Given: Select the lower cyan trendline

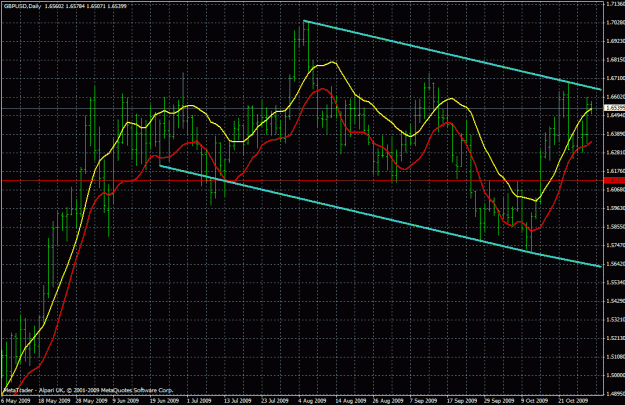Looking at the screenshot, I should [380, 216].
